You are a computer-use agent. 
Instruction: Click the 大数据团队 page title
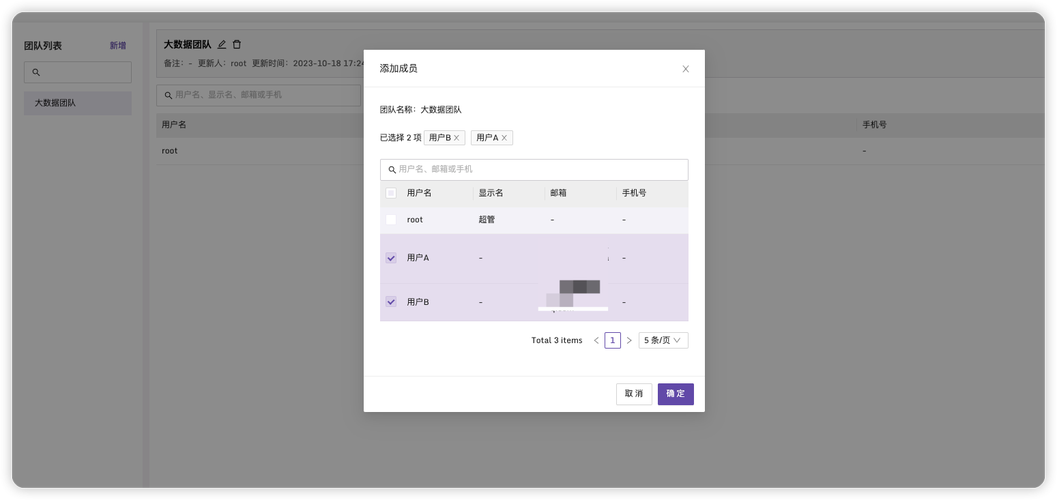coord(187,44)
